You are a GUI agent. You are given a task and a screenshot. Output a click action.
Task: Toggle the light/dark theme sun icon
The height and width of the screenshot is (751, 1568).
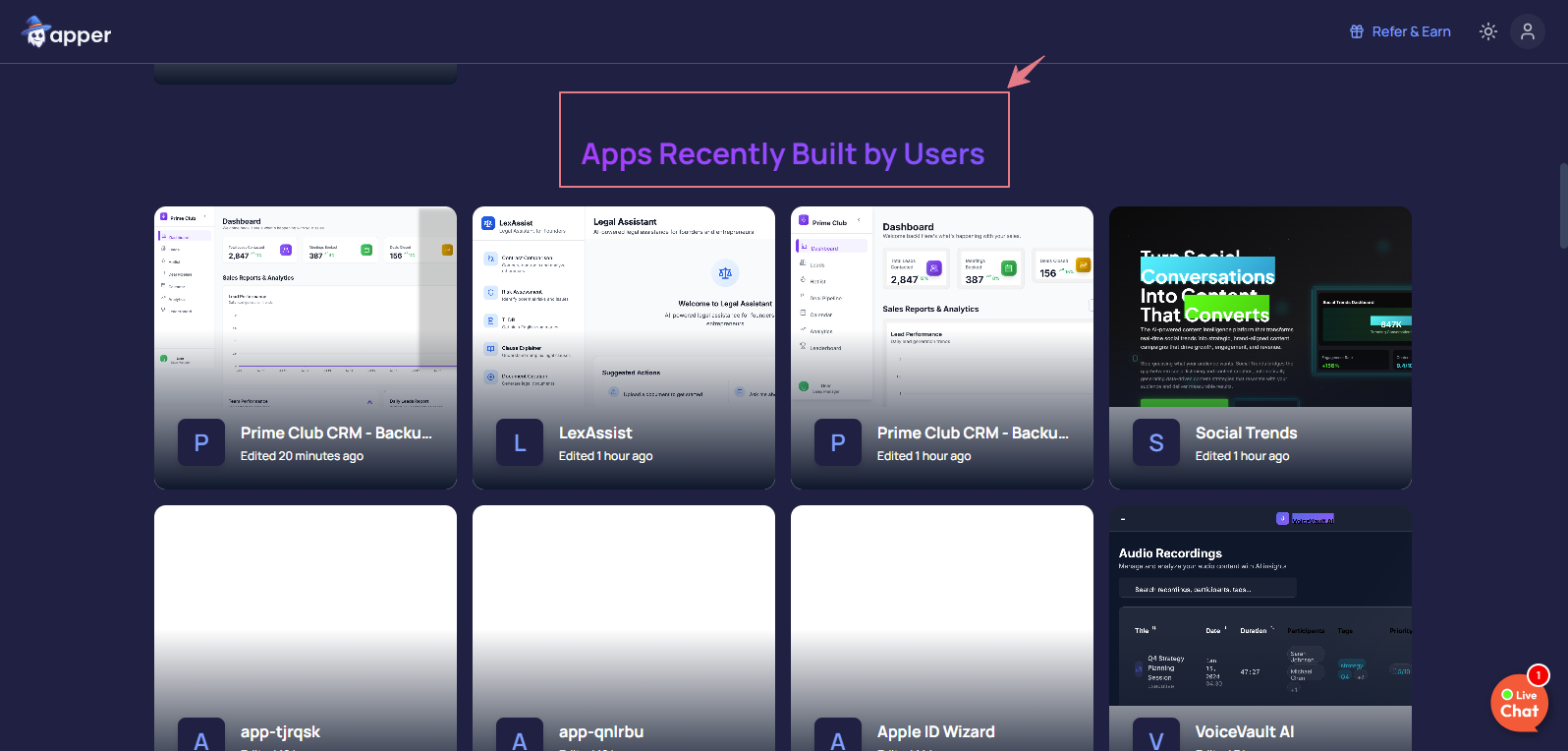point(1488,31)
